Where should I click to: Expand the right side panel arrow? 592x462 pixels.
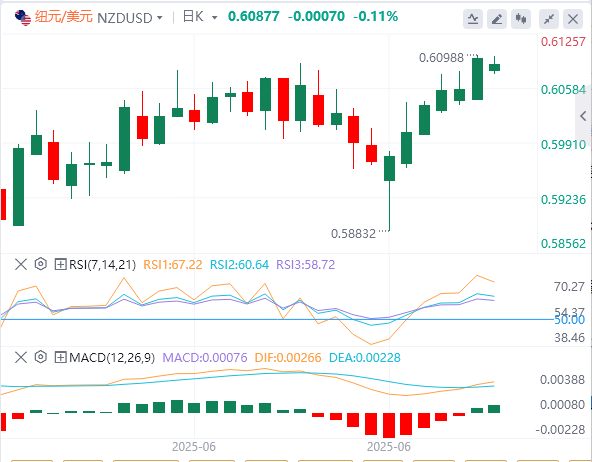[583, 116]
